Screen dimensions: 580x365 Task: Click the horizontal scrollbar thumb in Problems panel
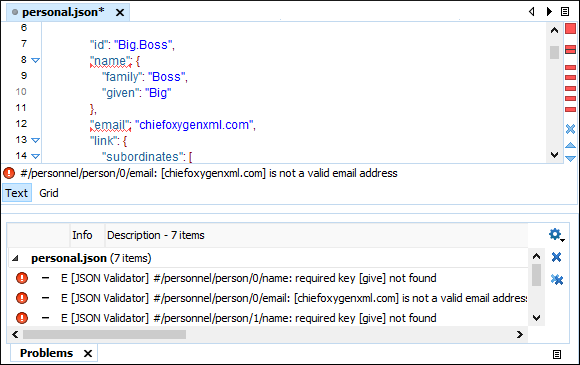(104, 334)
